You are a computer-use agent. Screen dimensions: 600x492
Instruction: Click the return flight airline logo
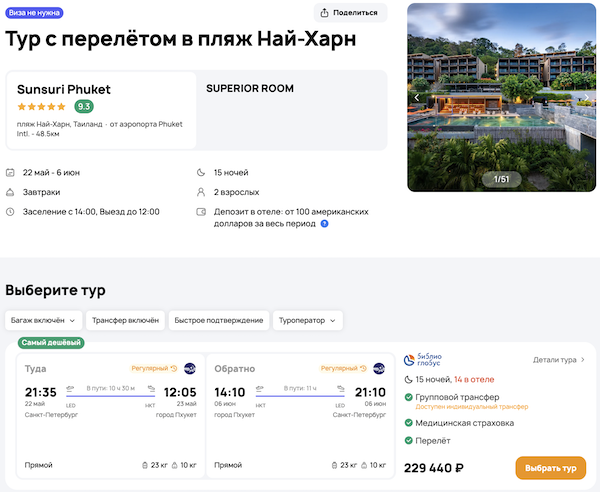point(379,368)
